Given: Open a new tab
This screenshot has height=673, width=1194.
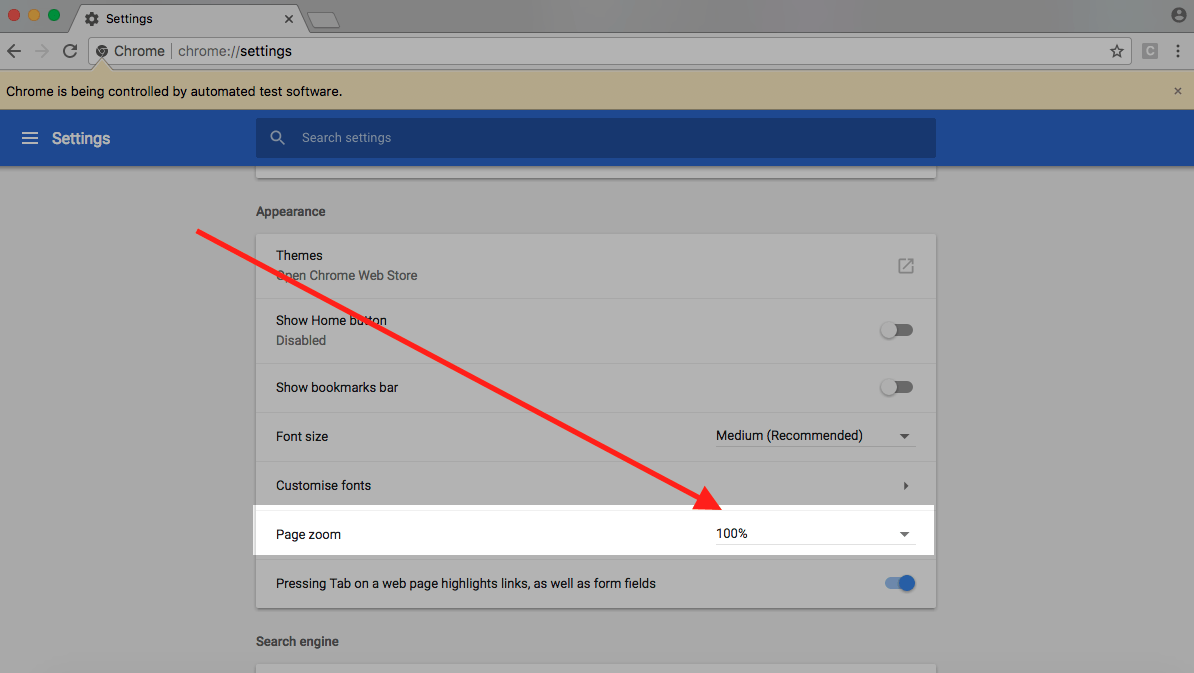Looking at the screenshot, I should tap(323, 20).
